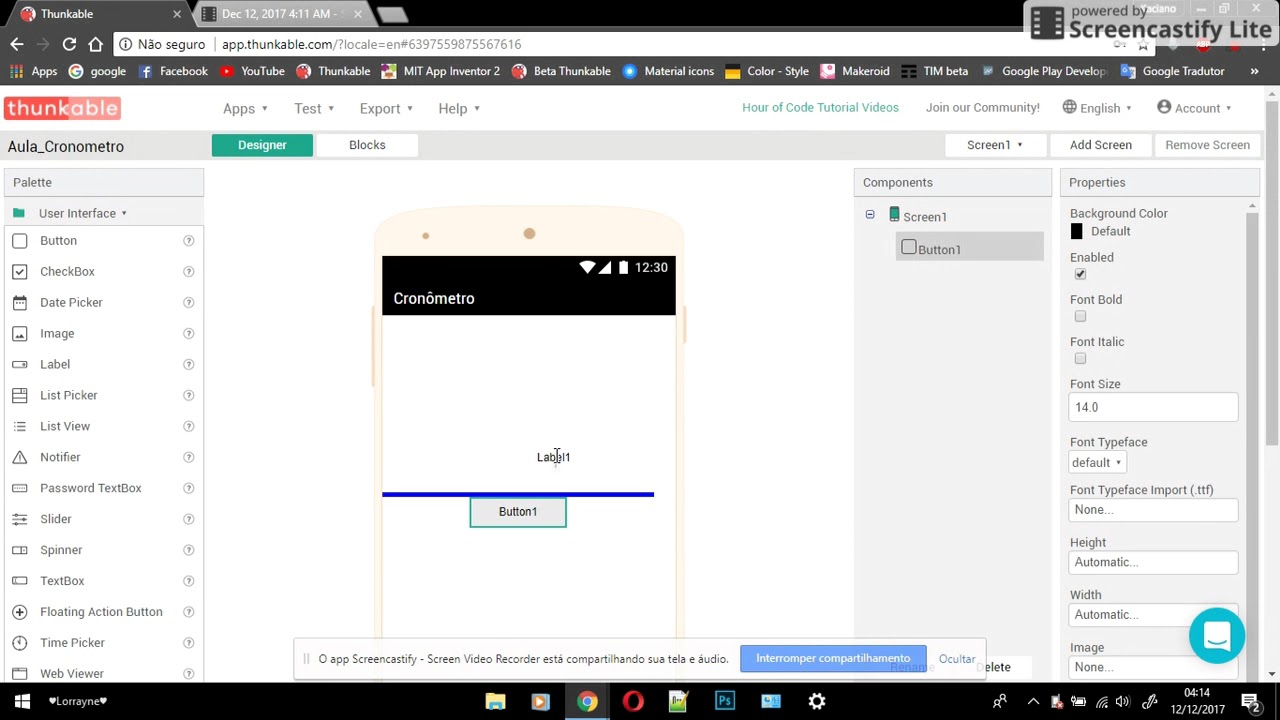Click Remove Screen button
The image size is (1280, 720).
click(1207, 145)
